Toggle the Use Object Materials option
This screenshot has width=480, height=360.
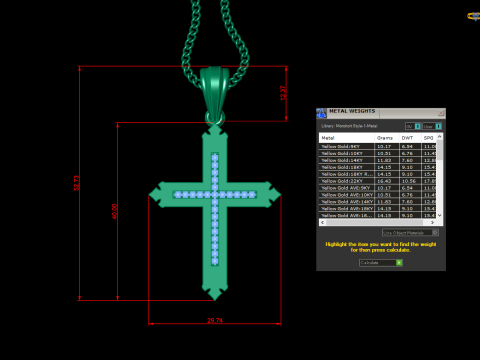point(410,233)
